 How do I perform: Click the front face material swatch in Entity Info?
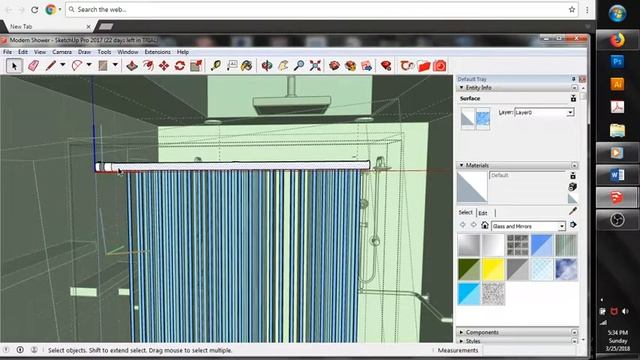tap(468, 119)
